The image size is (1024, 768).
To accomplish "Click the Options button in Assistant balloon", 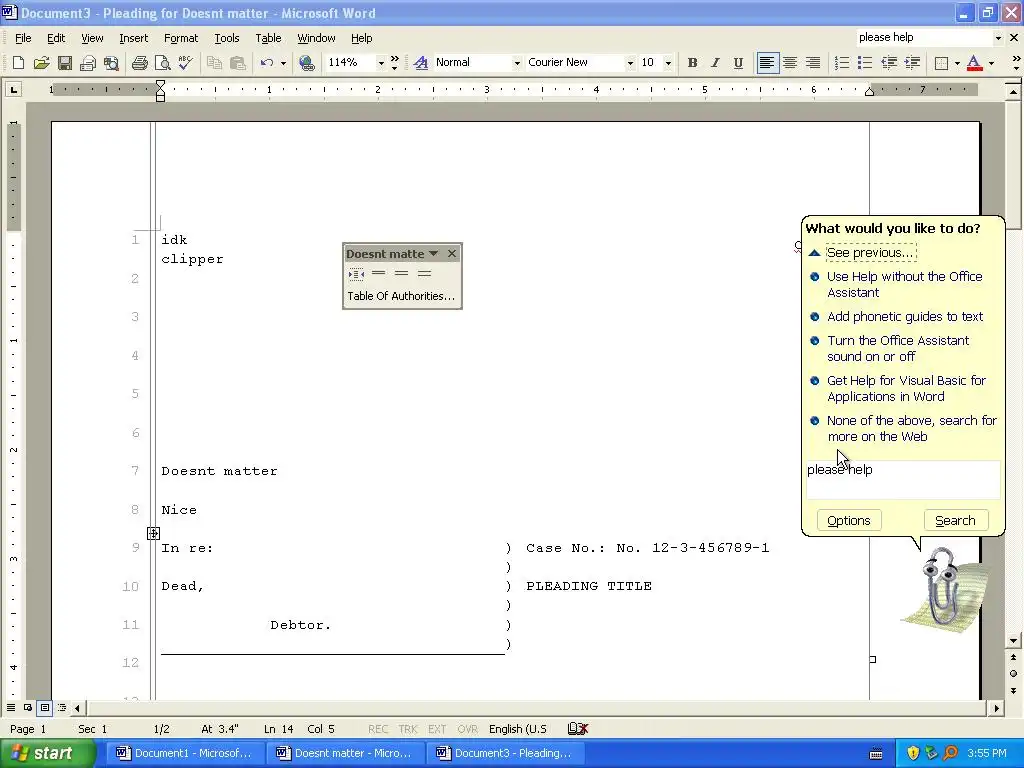I will [849, 520].
